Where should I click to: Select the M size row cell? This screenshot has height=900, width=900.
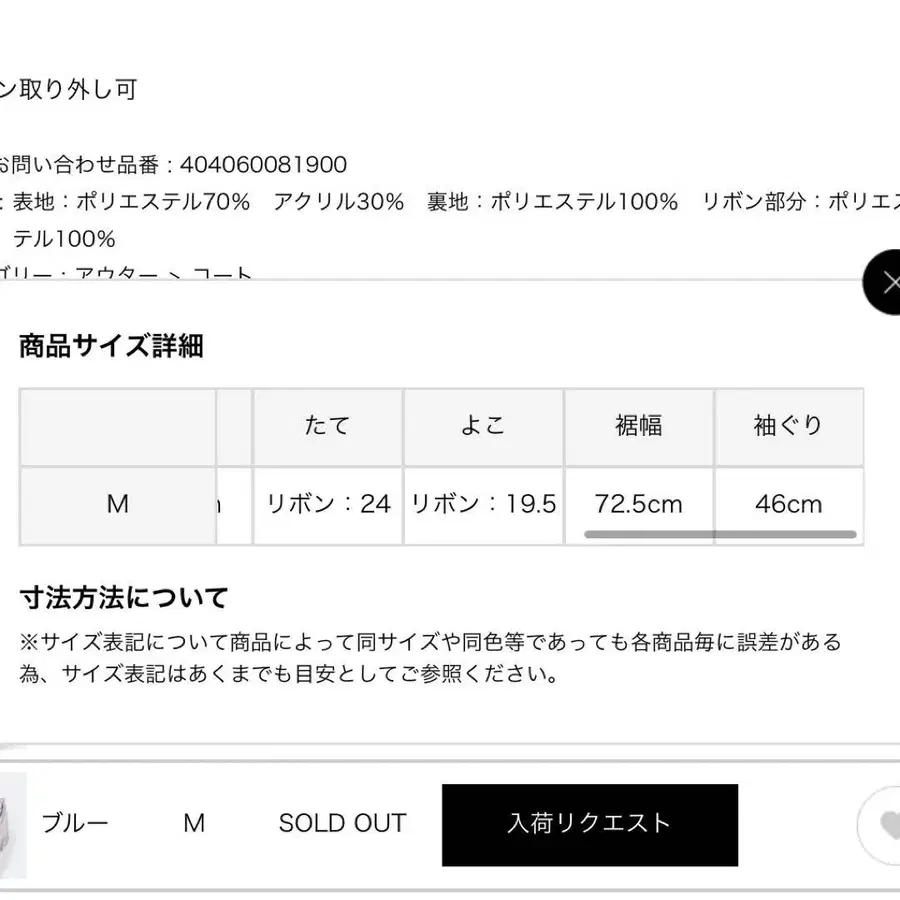click(x=118, y=505)
